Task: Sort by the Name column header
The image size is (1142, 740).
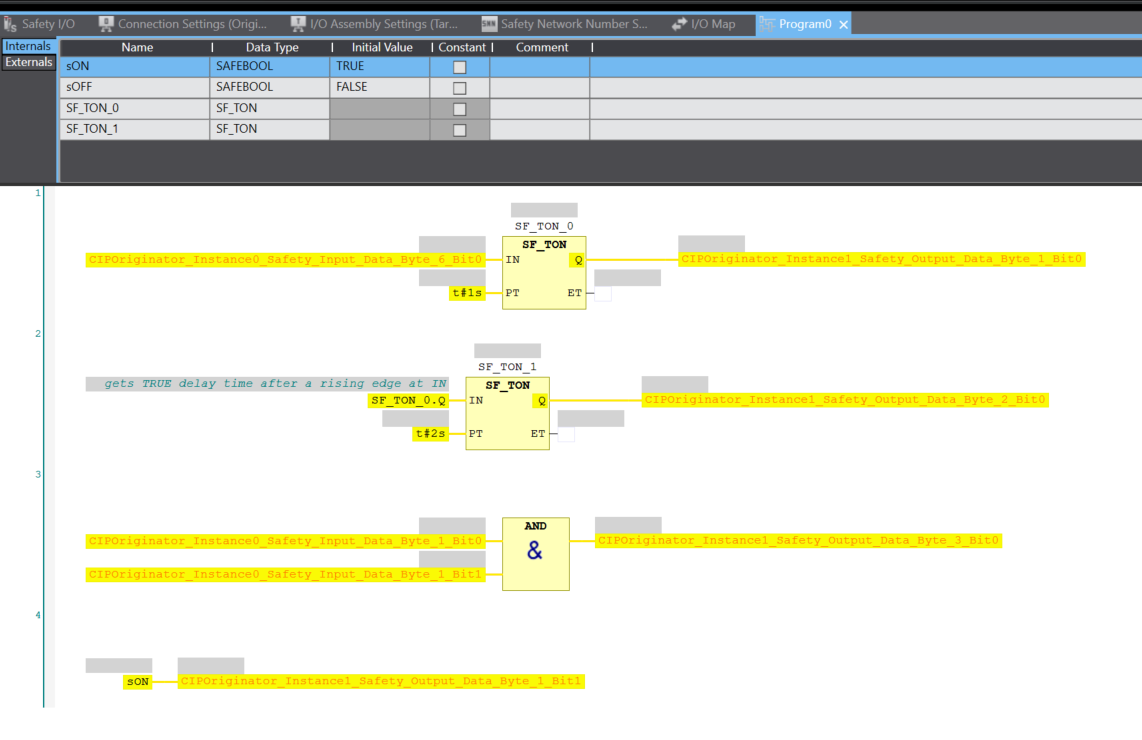Action: tap(137, 47)
